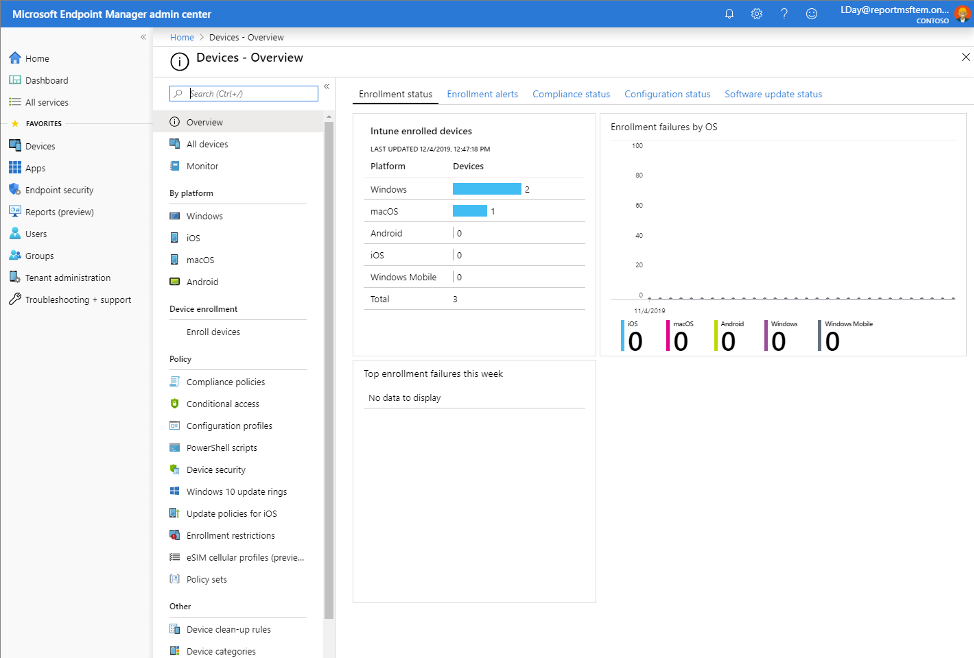Click the eSIM cellular profiles icon
974x658 pixels.
click(175, 557)
